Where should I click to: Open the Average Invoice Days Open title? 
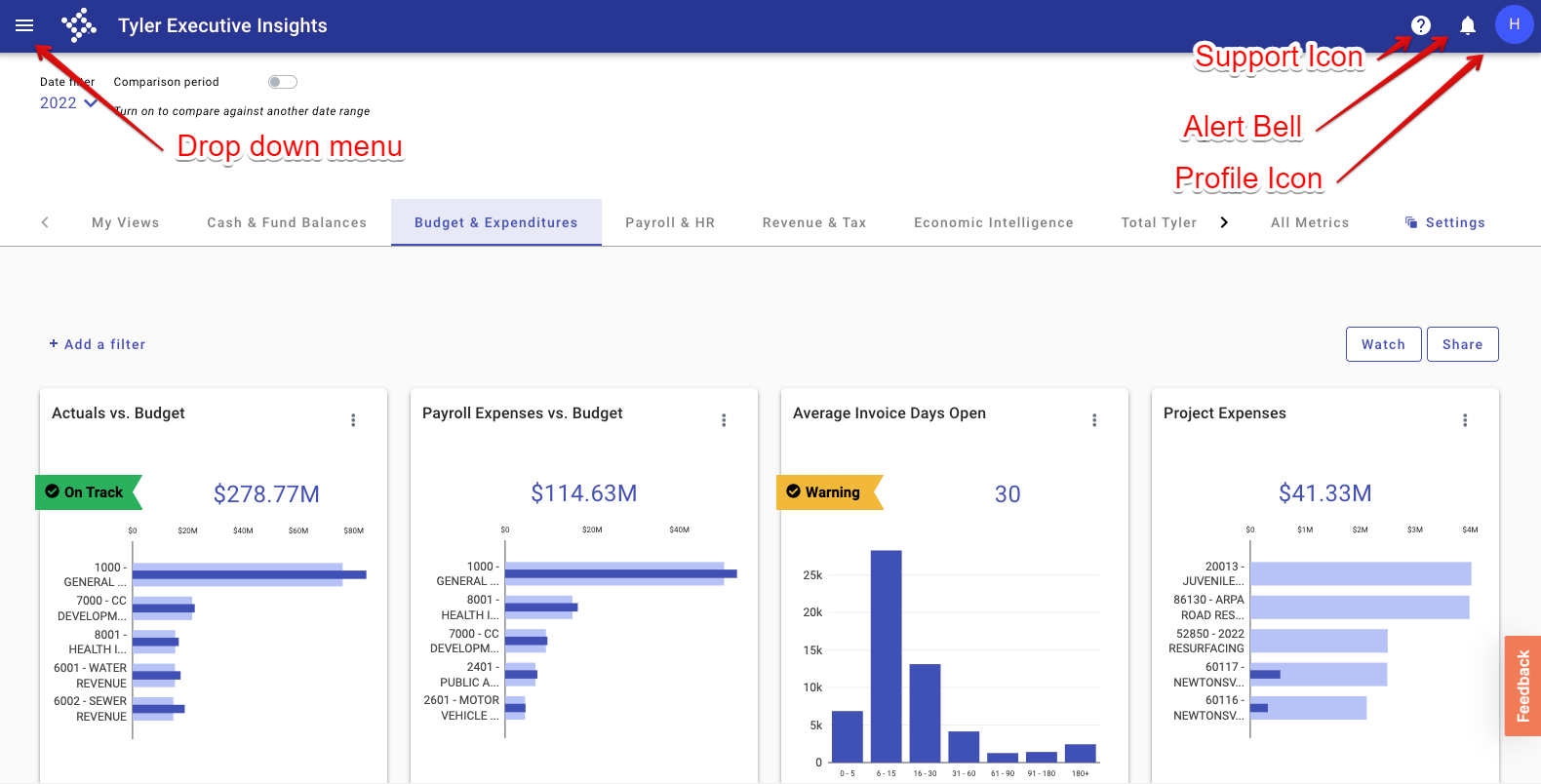click(x=889, y=413)
